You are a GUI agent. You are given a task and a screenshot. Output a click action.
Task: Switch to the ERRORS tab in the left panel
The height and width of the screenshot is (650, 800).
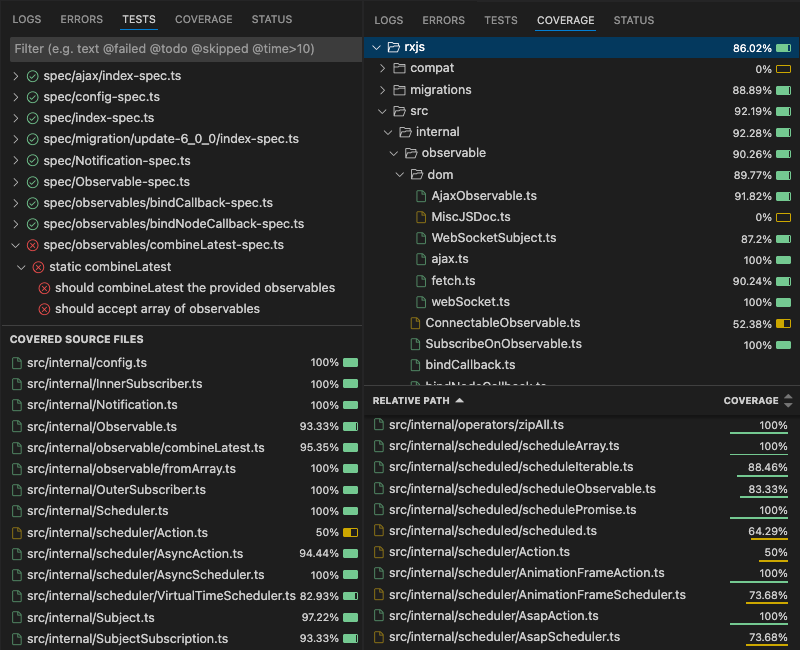[81, 19]
